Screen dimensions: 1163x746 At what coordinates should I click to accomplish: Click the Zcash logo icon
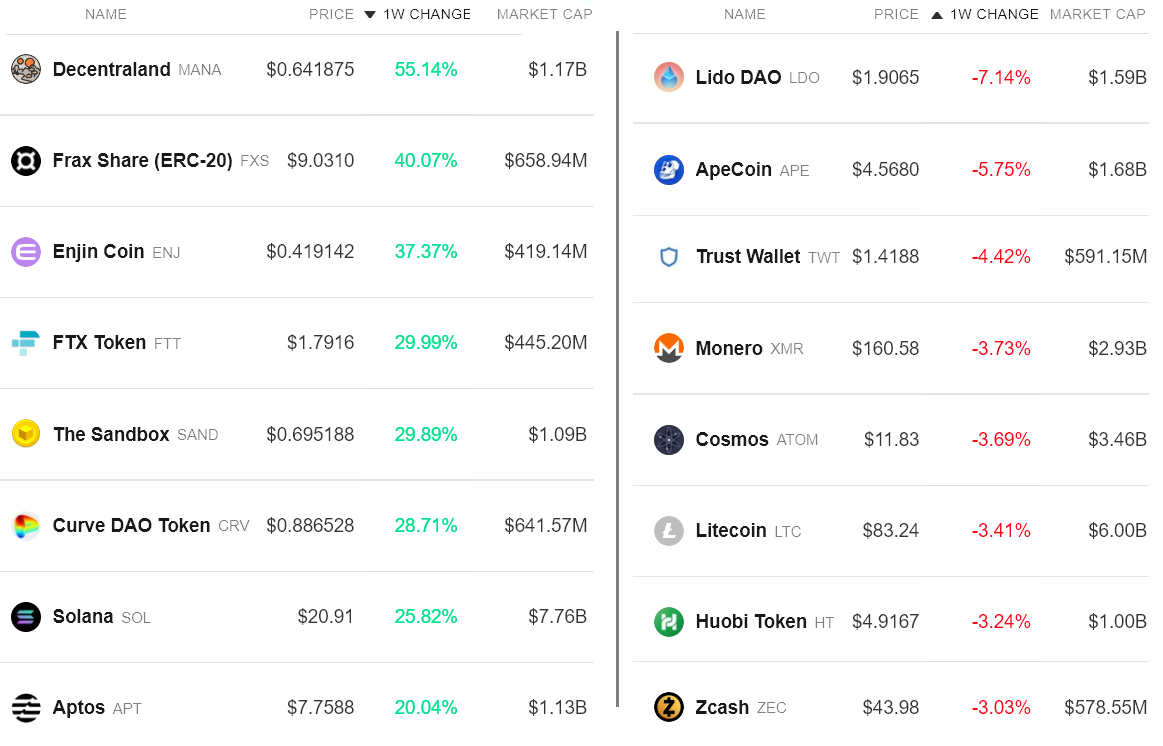pyautogui.click(x=668, y=707)
